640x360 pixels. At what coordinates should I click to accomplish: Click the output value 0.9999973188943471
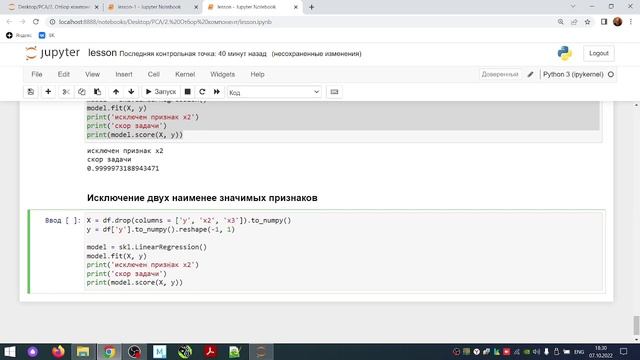(x=123, y=168)
